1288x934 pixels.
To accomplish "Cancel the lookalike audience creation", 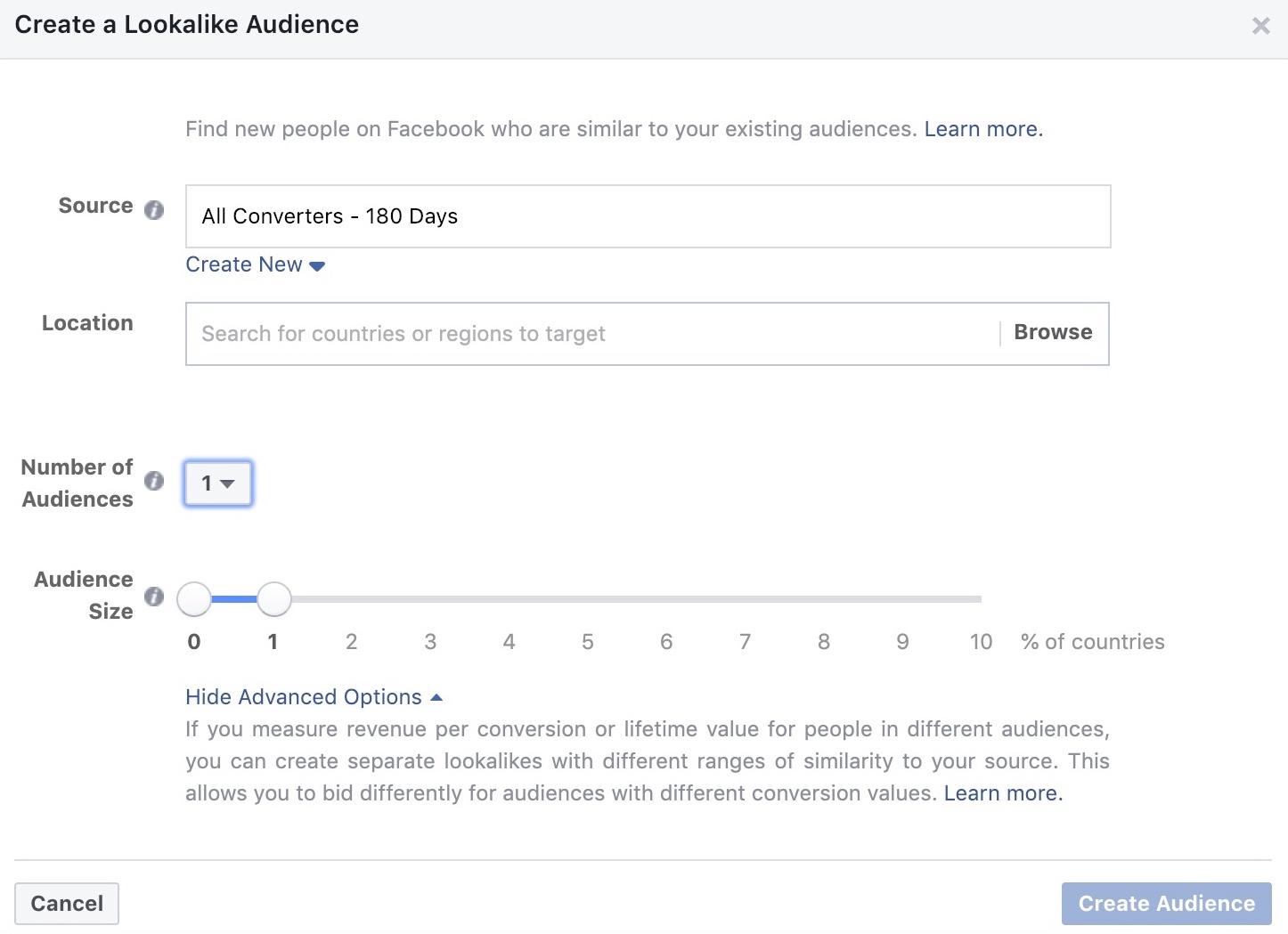I will tap(67, 904).
